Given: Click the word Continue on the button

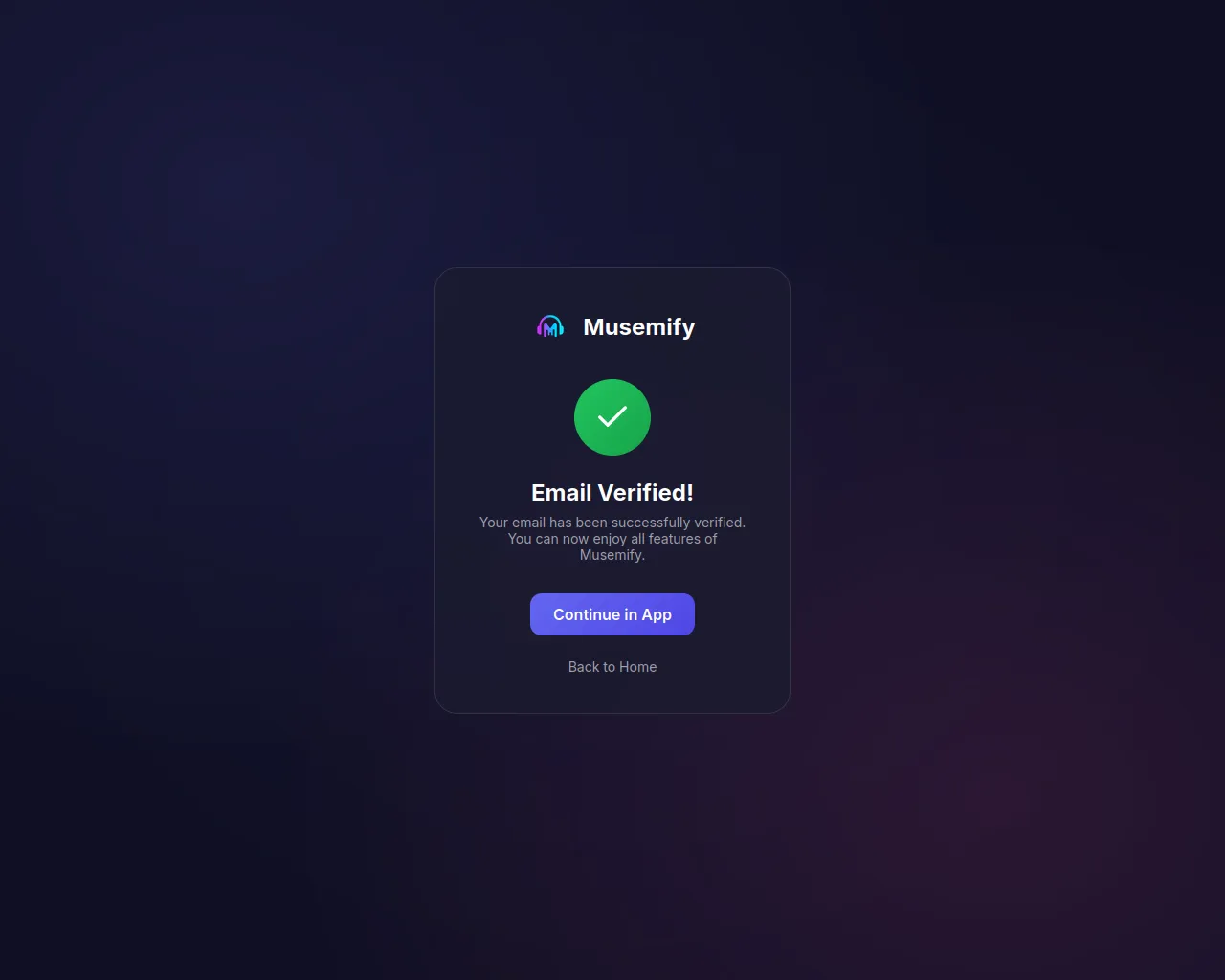Looking at the screenshot, I should coord(587,614).
